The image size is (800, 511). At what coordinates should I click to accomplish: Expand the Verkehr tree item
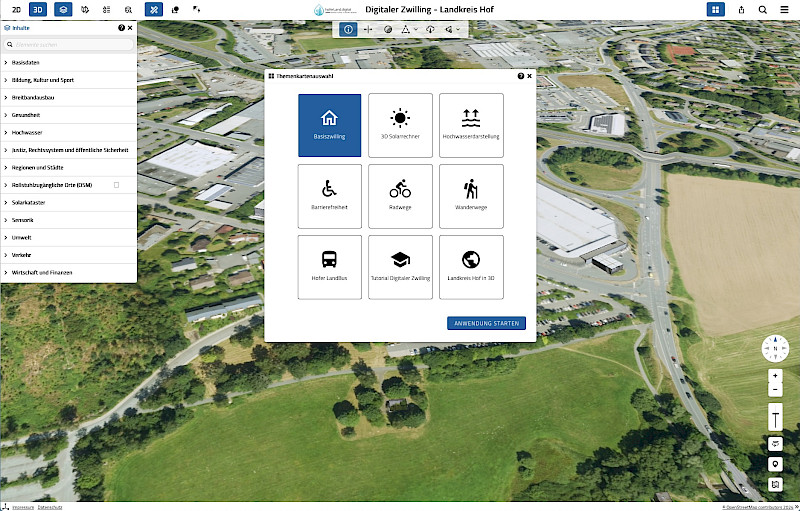pyautogui.click(x=22, y=255)
